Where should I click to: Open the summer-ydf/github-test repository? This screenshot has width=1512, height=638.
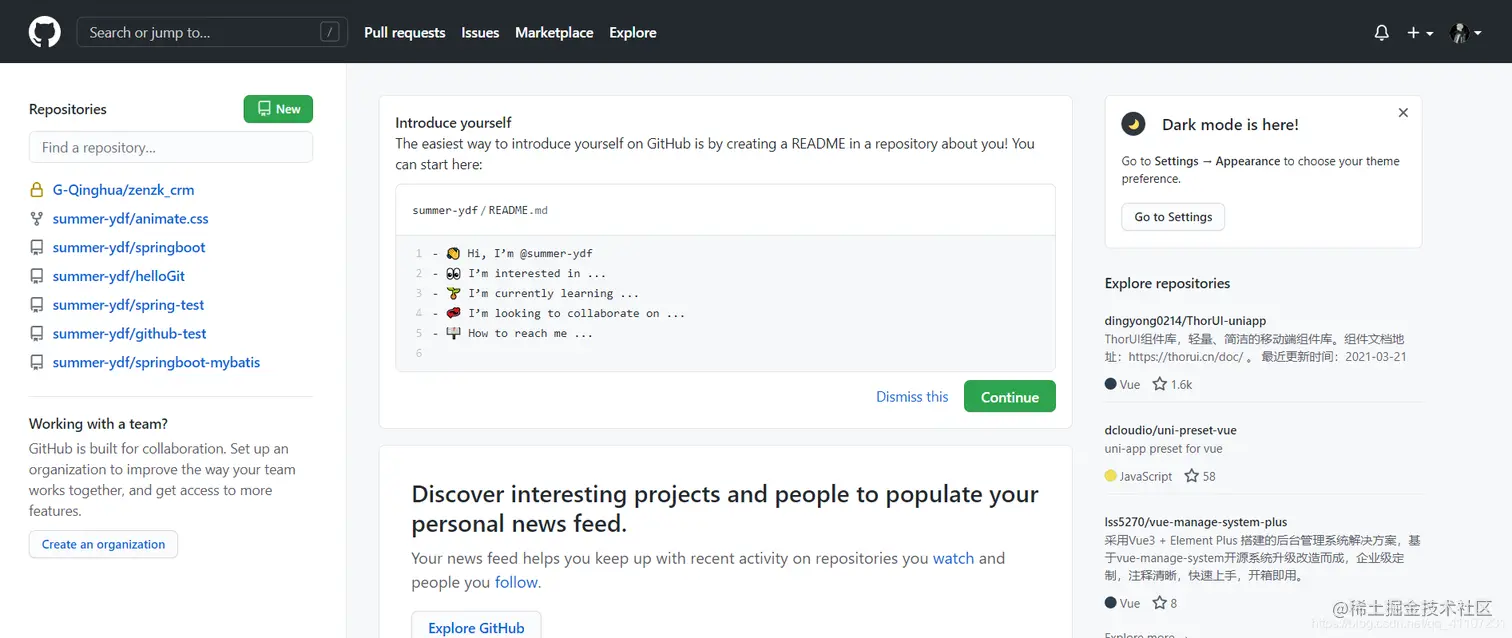[x=130, y=334]
